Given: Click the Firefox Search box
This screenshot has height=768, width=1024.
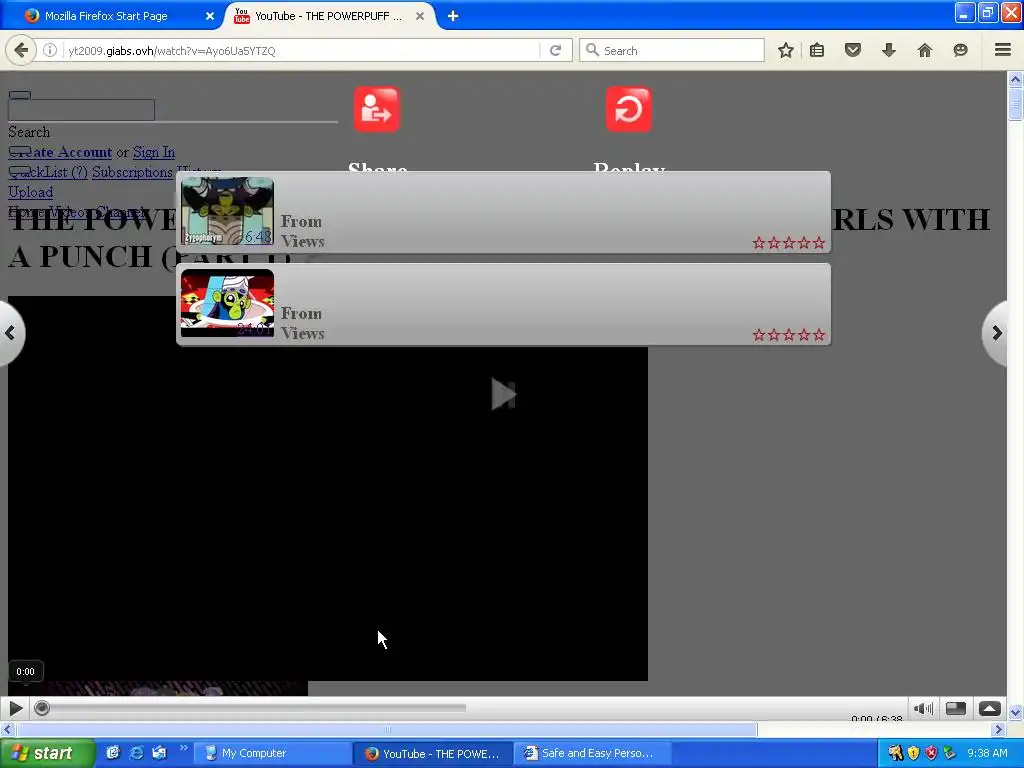Looking at the screenshot, I should click(x=671, y=50).
